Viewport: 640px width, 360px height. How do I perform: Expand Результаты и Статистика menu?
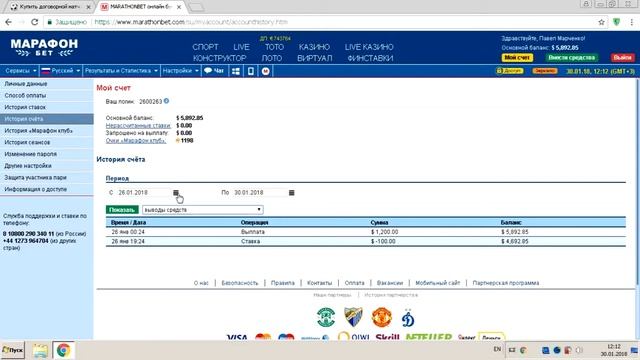(x=121, y=71)
